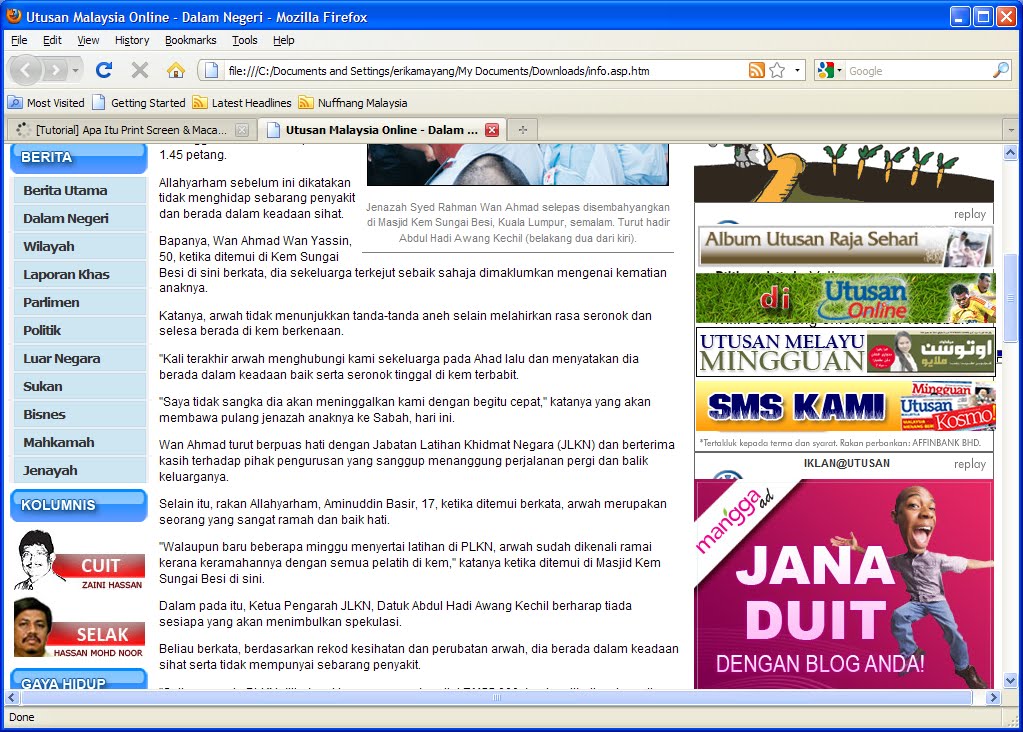Open Jenayah section link
1023x732 pixels.
(x=80, y=471)
